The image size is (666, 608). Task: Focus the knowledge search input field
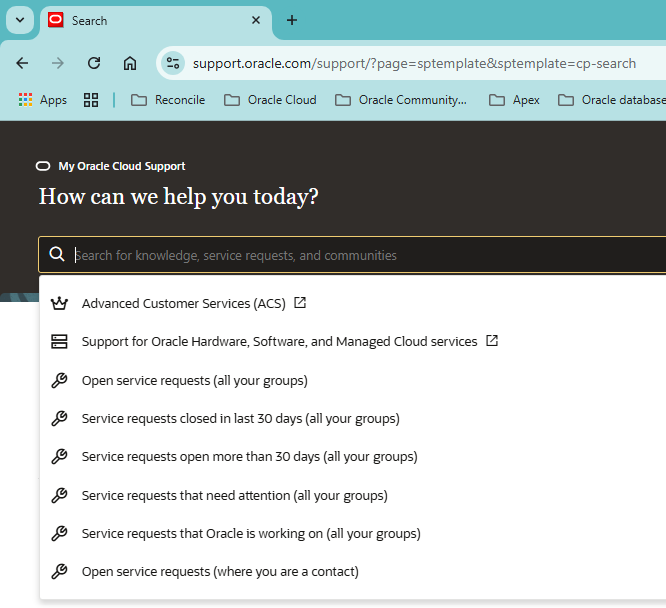click(x=360, y=255)
